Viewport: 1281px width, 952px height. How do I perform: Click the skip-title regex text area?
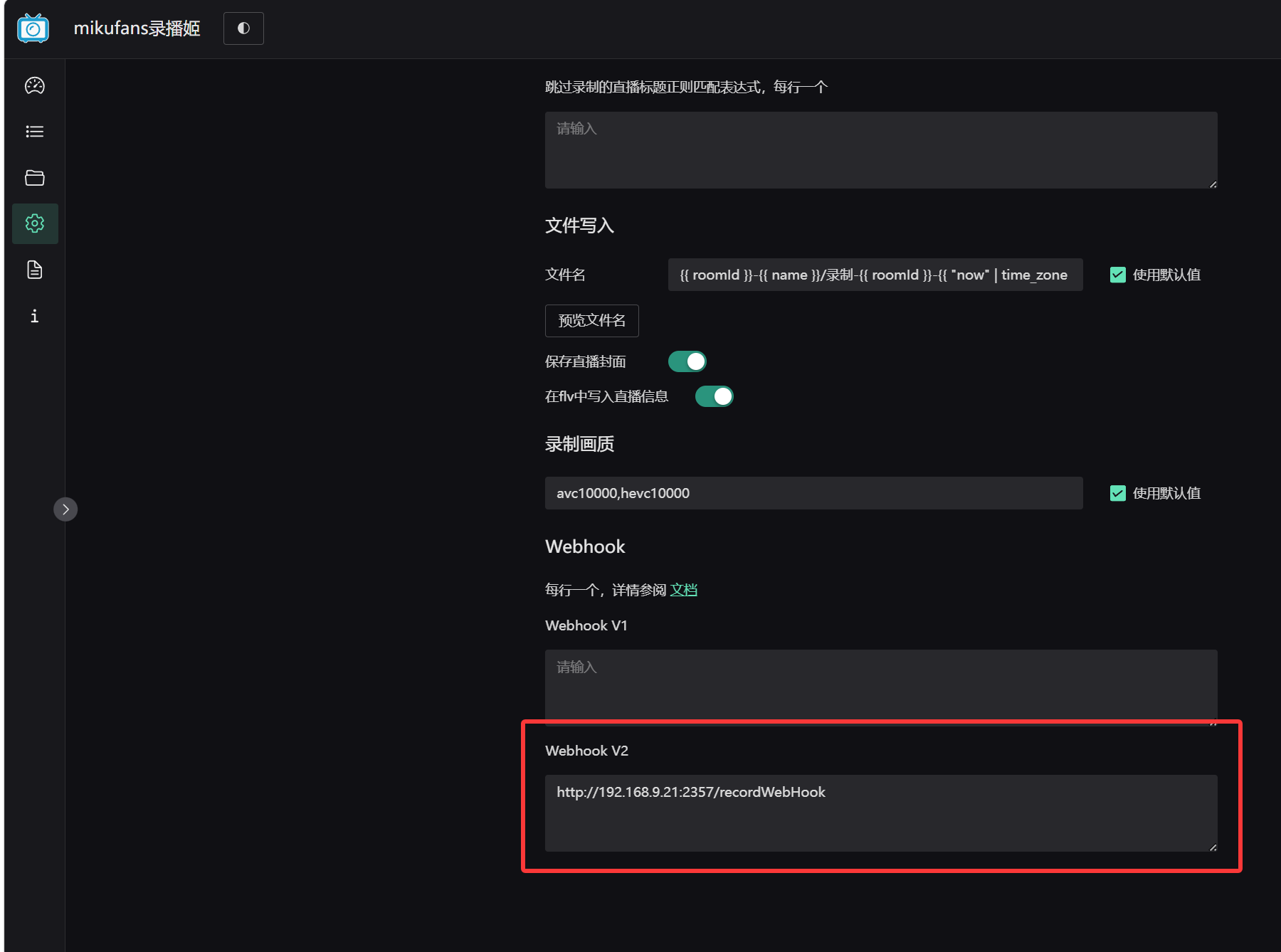pyautogui.click(x=880, y=150)
